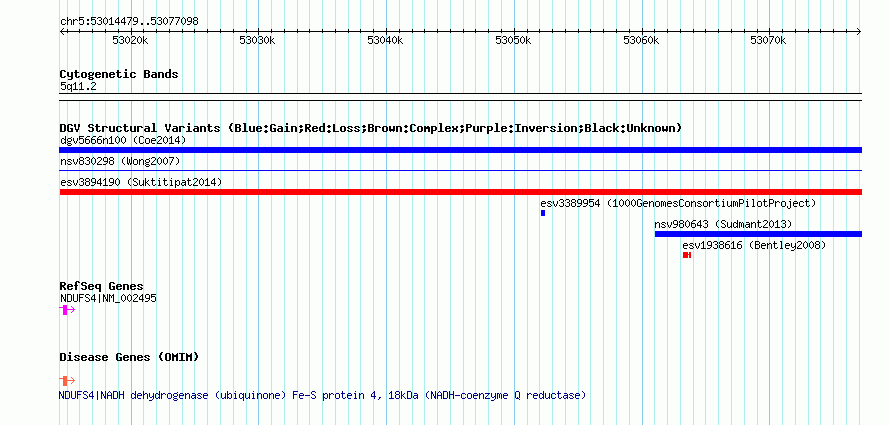Click the 5q11.2 cytogenetic band label
Image resolution: width=890 pixels, height=425 pixels.
[77, 86]
